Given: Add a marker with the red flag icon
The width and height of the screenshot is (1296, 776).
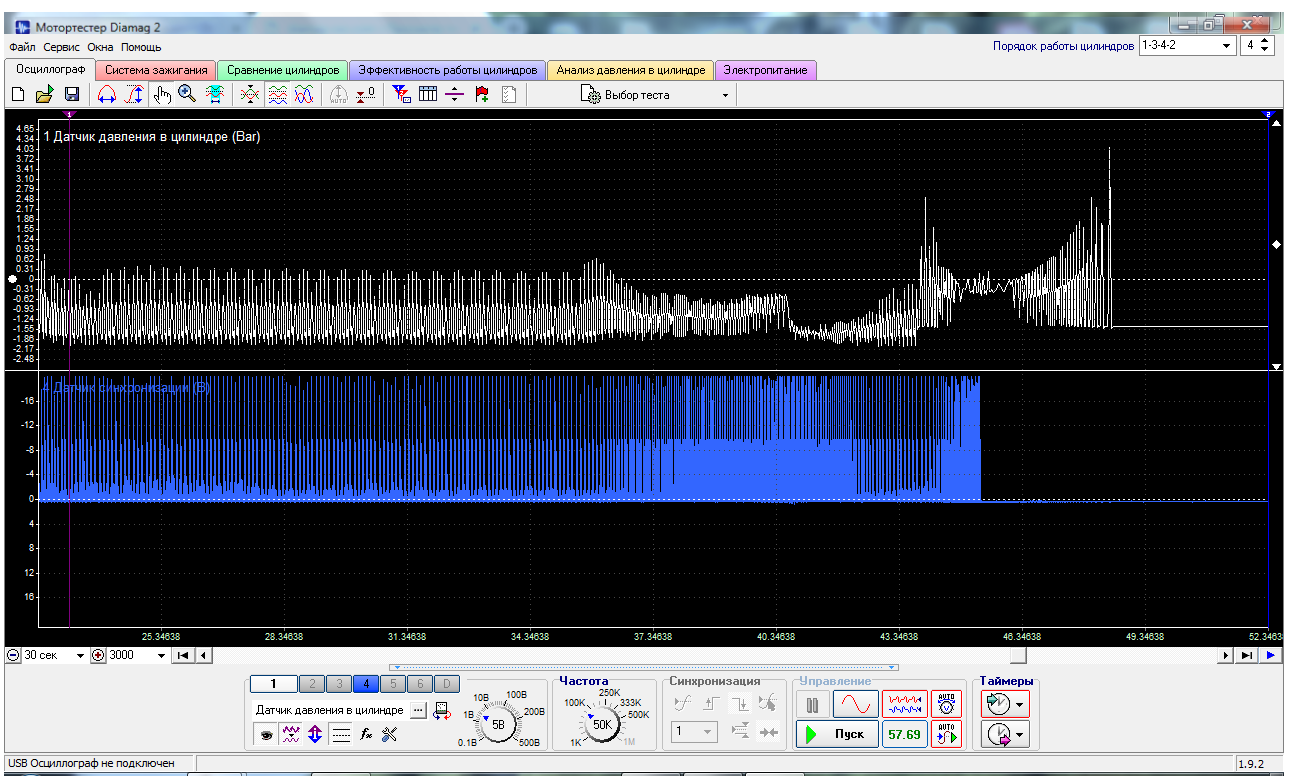Looking at the screenshot, I should click(482, 94).
